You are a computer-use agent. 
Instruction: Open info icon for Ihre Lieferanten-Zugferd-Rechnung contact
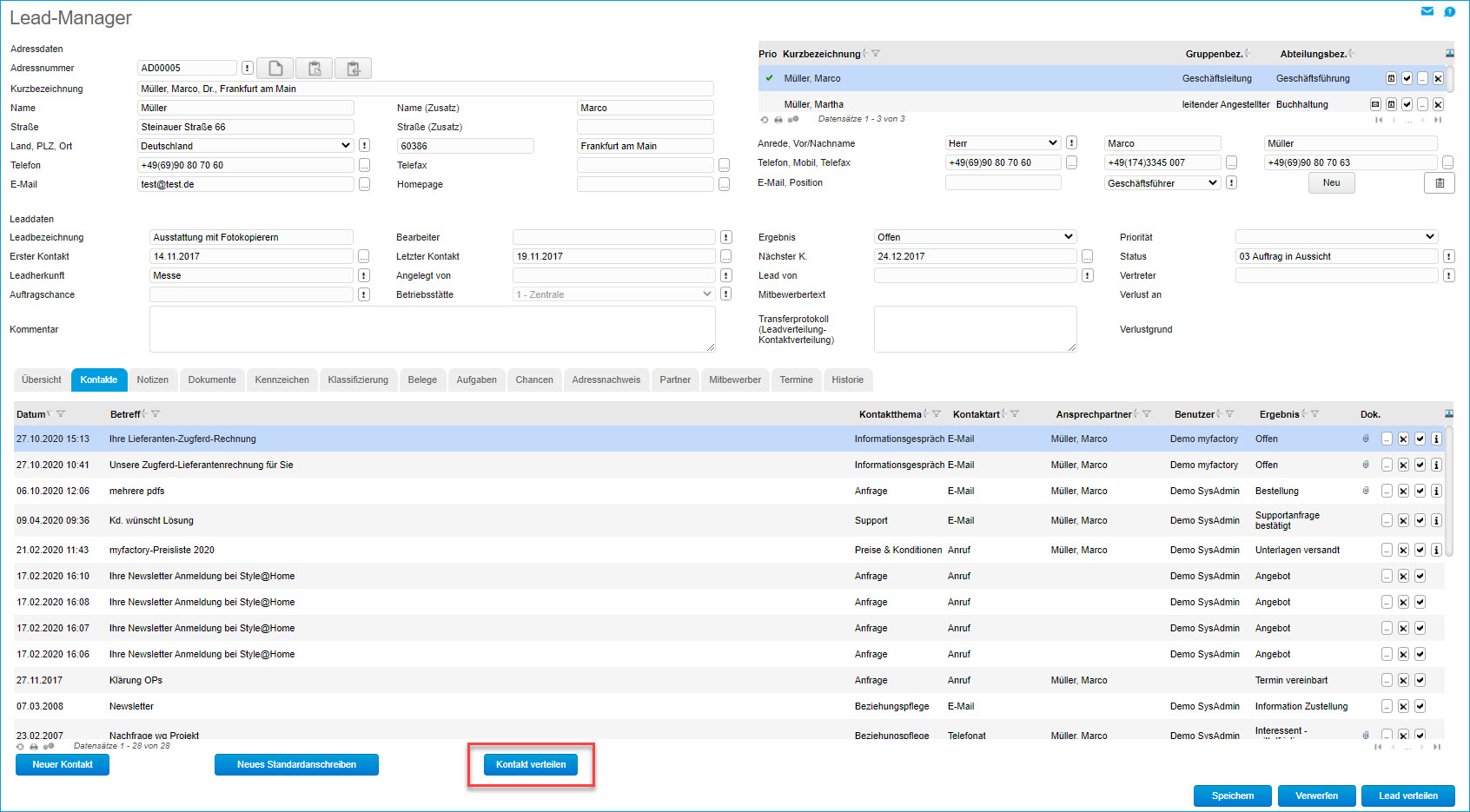coord(1436,439)
